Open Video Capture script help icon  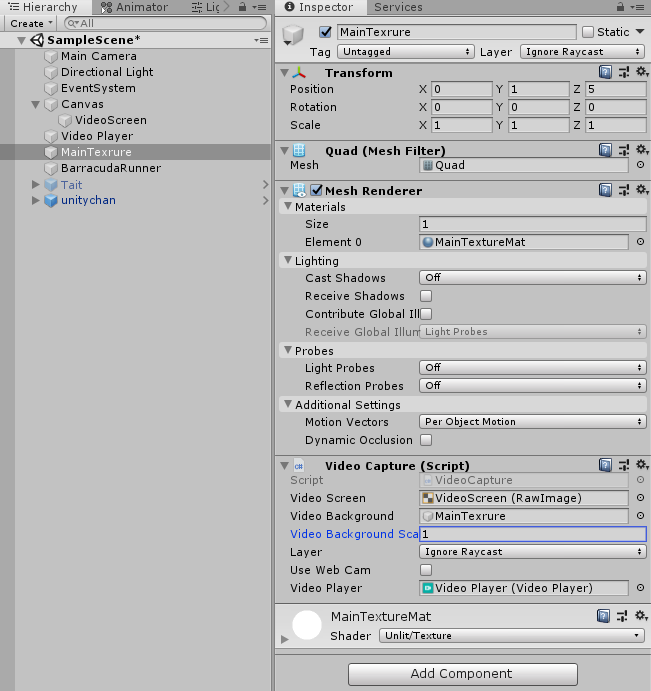tap(605, 465)
